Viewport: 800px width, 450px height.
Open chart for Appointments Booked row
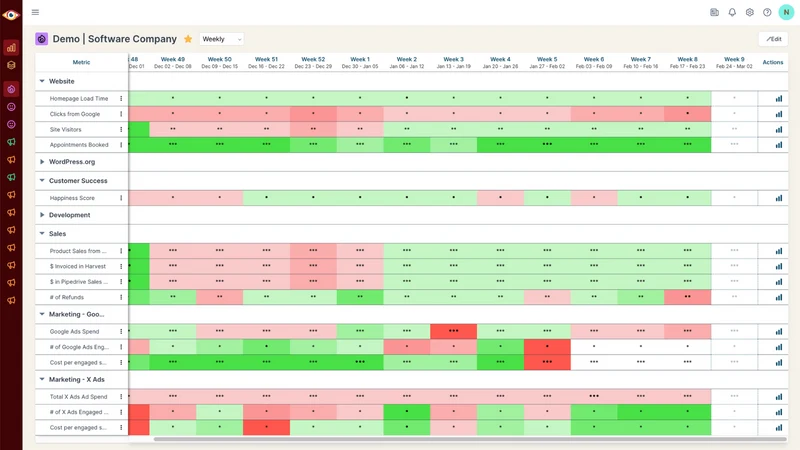pyautogui.click(x=779, y=145)
